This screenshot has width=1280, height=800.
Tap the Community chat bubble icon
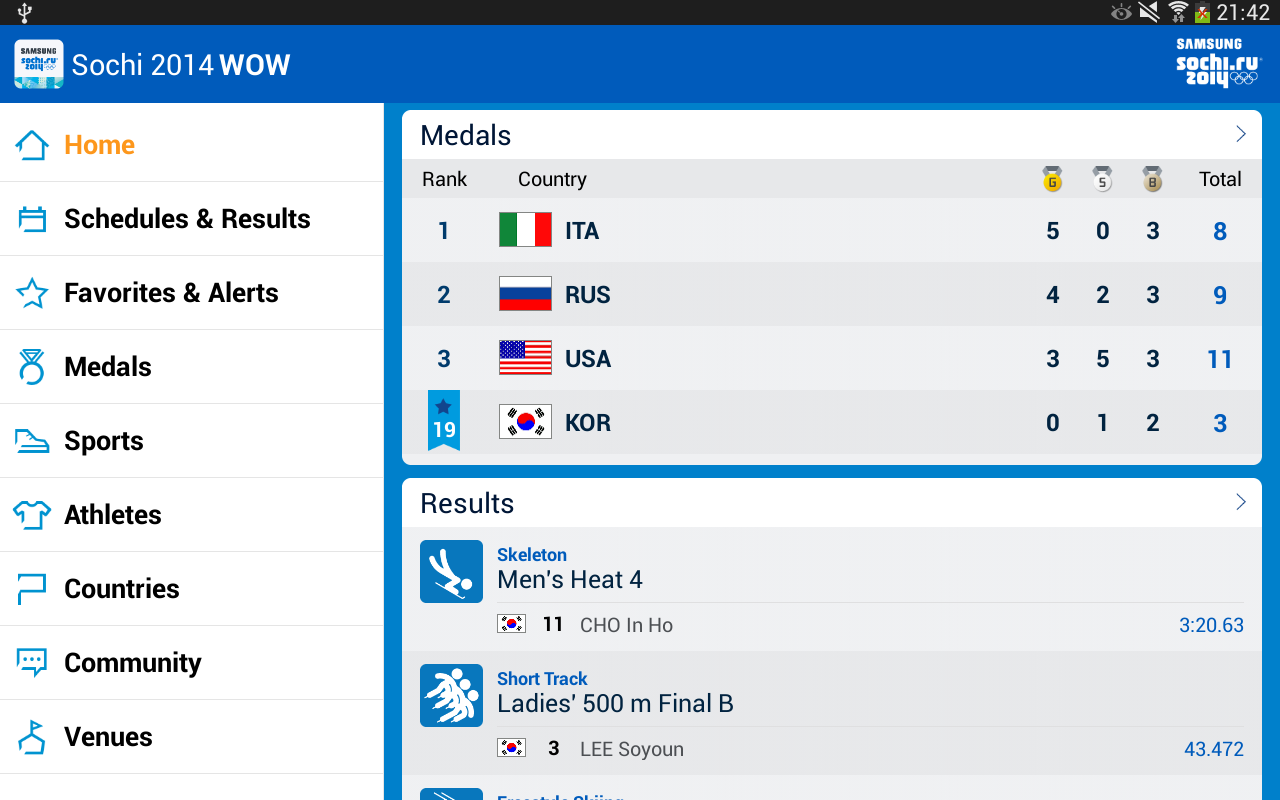pyautogui.click(x=32, y=663)
